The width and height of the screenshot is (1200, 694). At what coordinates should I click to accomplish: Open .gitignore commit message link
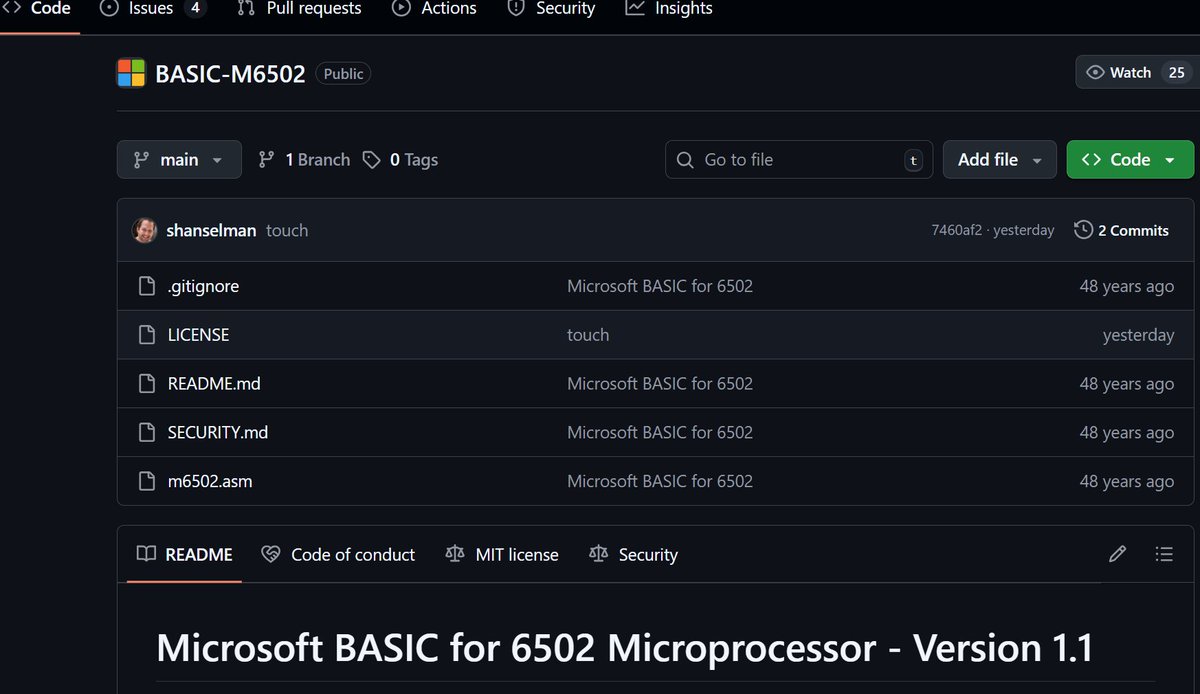coord(660,286)
